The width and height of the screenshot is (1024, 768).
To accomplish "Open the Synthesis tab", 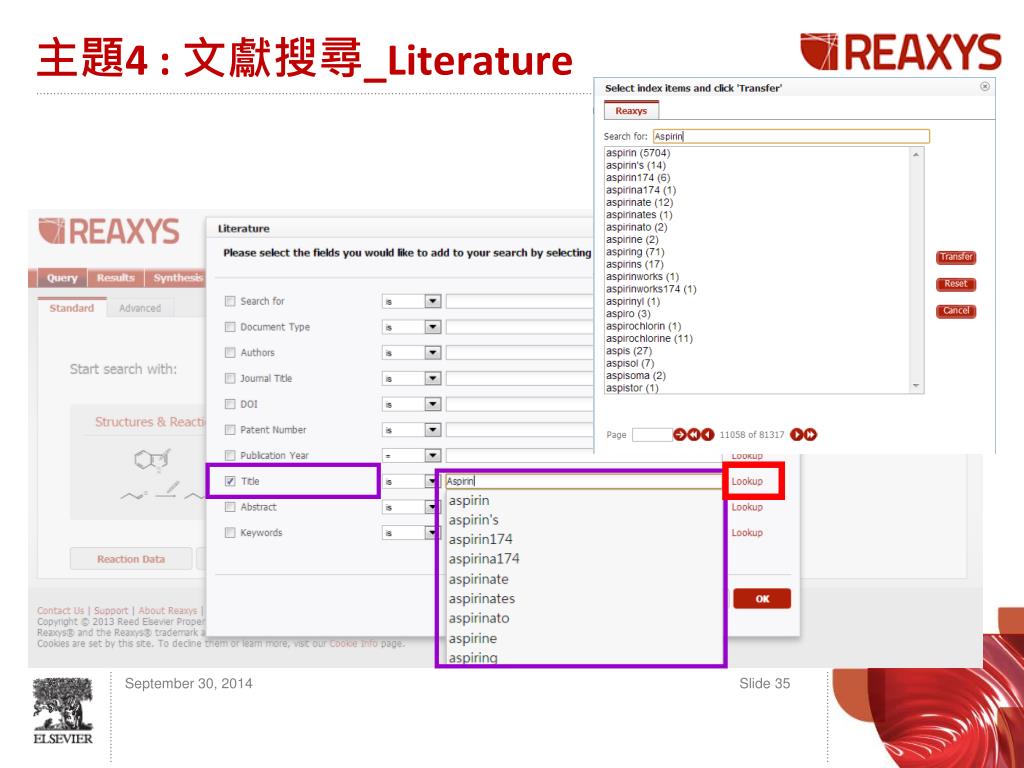I will click(x=176, y=278).
